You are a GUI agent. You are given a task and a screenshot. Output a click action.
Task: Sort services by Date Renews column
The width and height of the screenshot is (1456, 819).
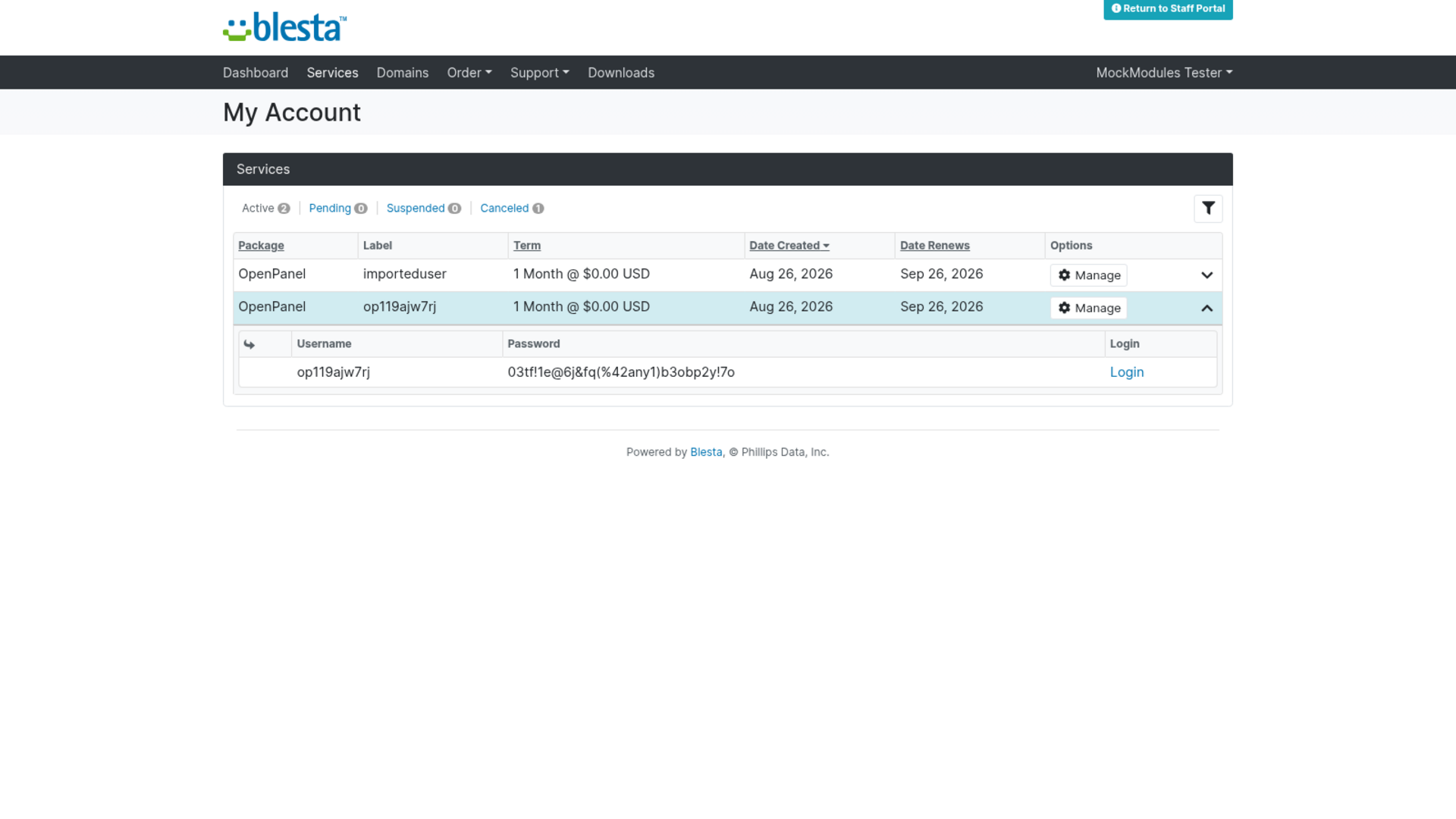point(934,246)
